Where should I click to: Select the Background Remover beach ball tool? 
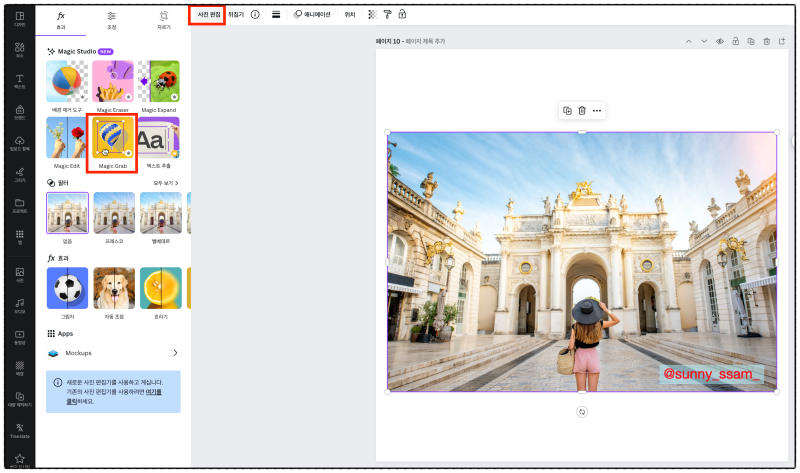(67, 82)
